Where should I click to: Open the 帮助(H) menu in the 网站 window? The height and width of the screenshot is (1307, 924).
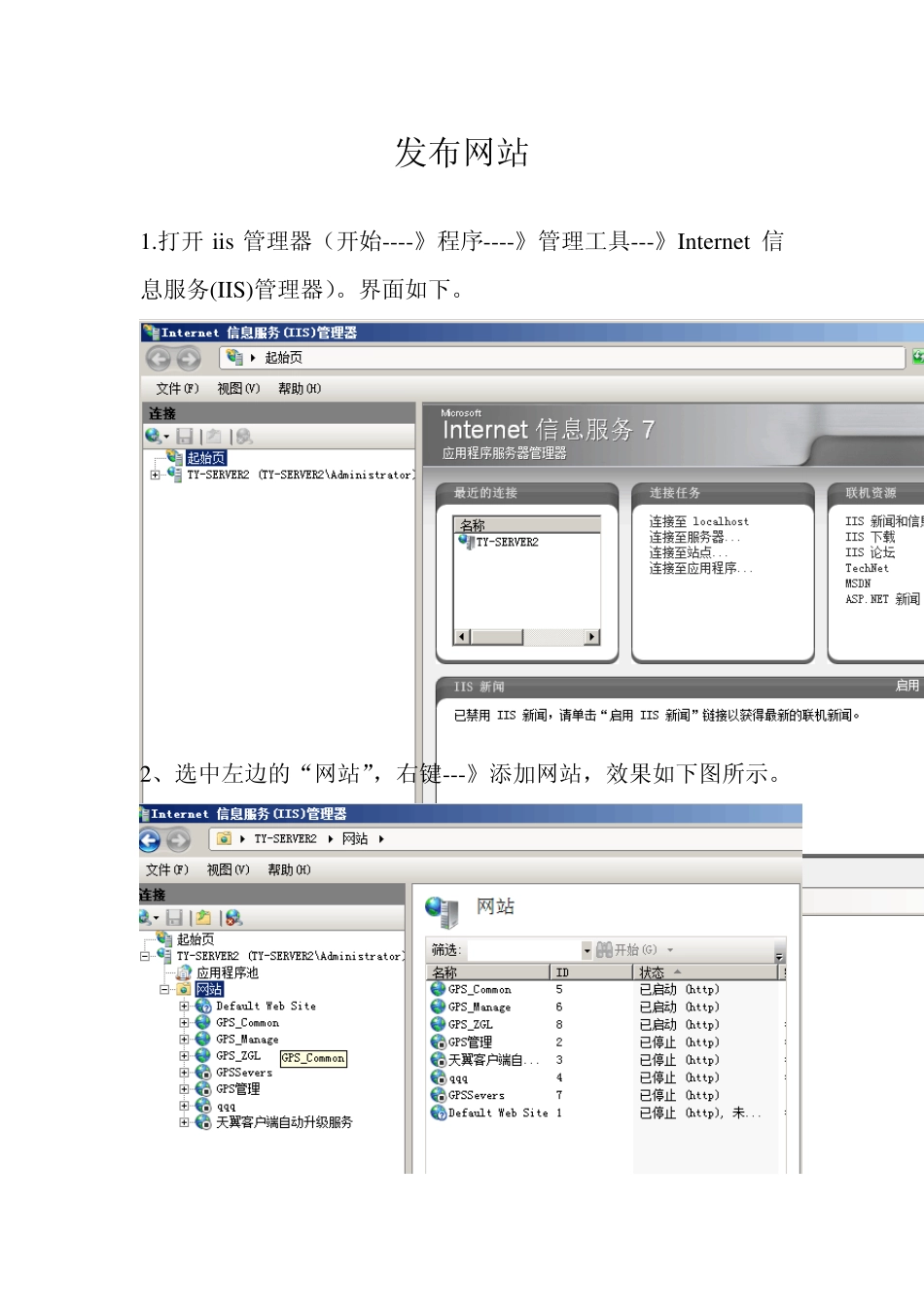[289, 869]
